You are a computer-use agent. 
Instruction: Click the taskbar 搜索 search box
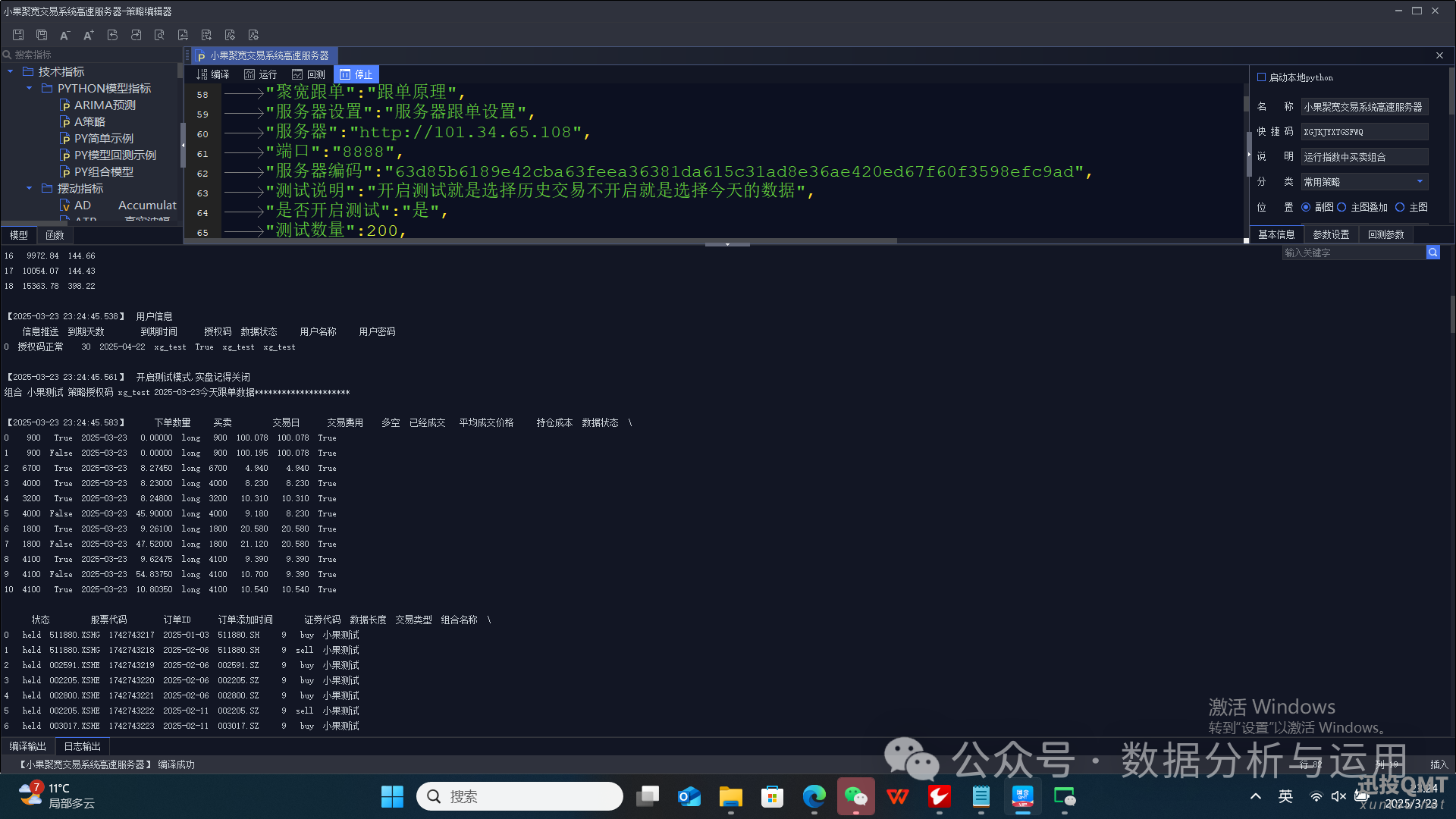point(519,796)
